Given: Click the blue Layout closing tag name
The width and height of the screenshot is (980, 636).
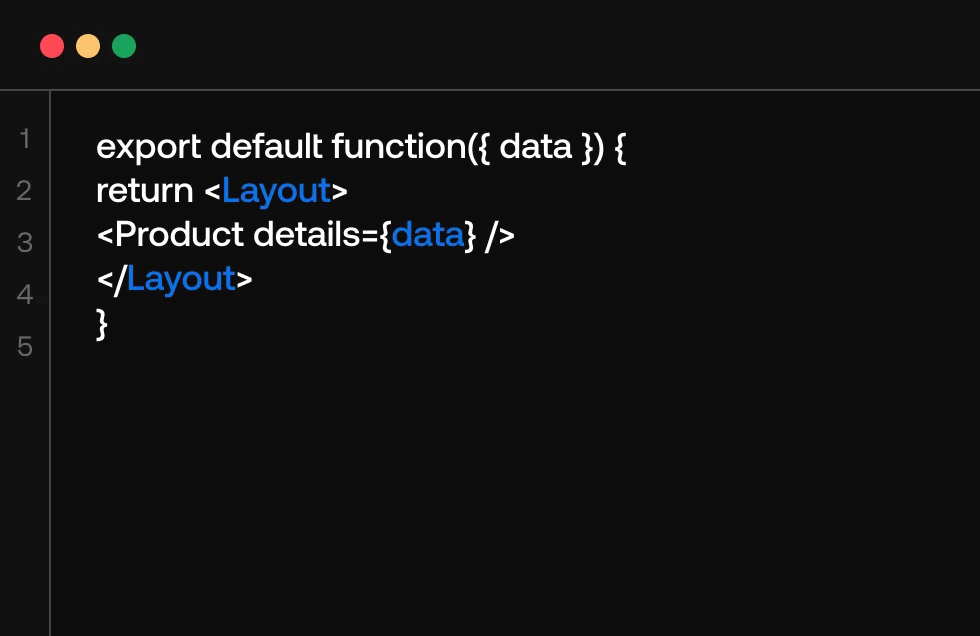Looking at the screenshot, I should click(181, 279).
